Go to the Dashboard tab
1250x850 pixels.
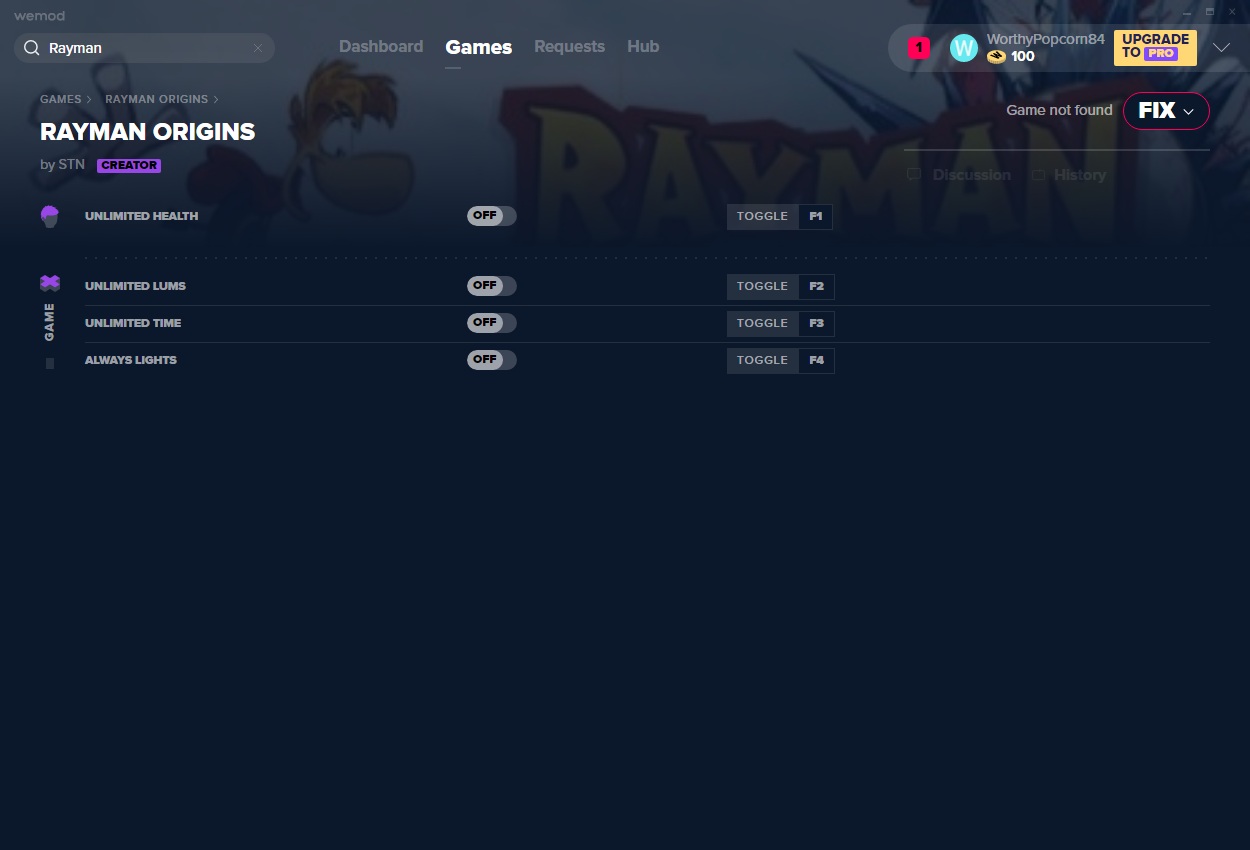381,47
